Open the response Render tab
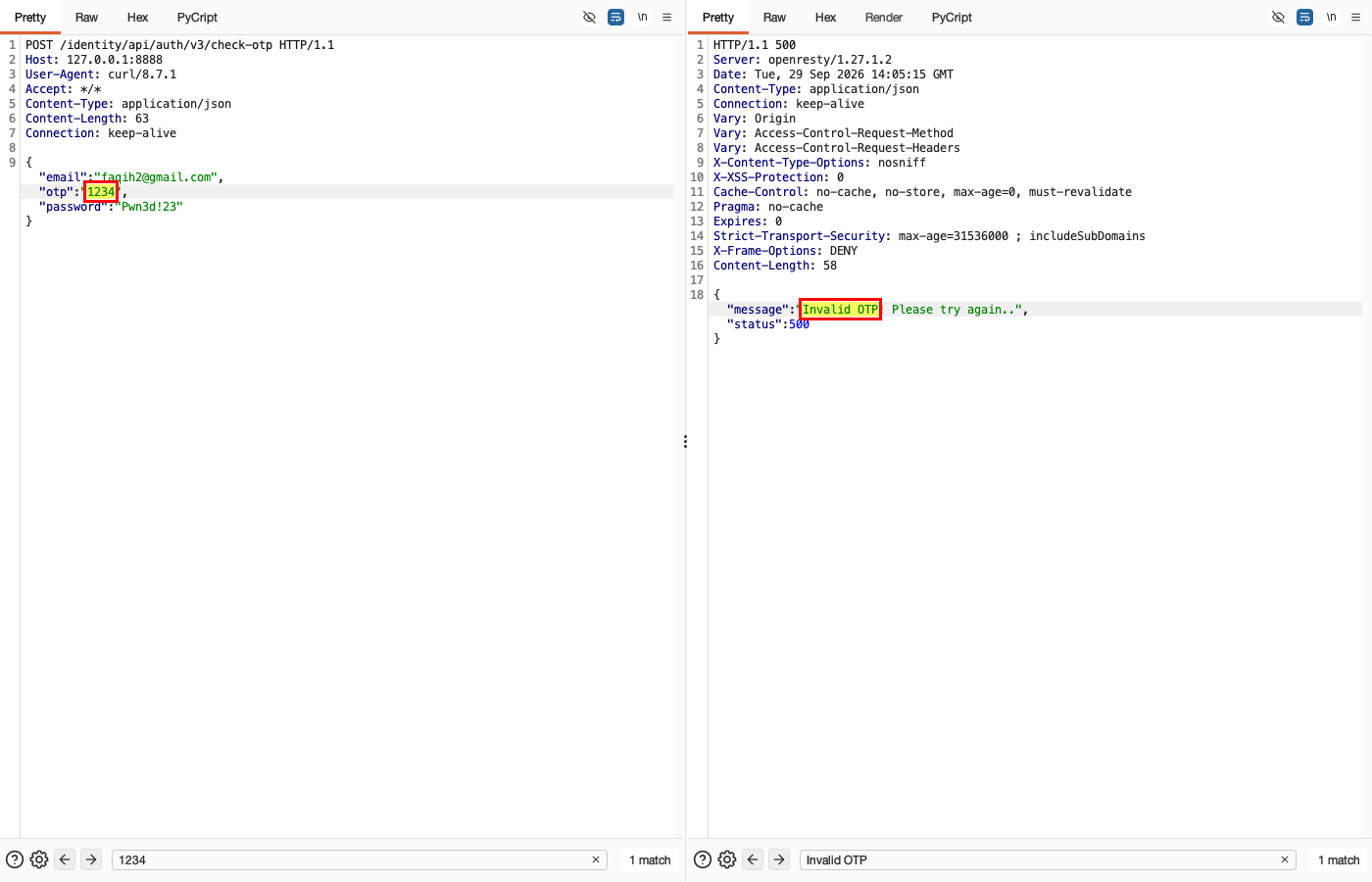This screenshot has height=882, width=1372. point(884,17)
